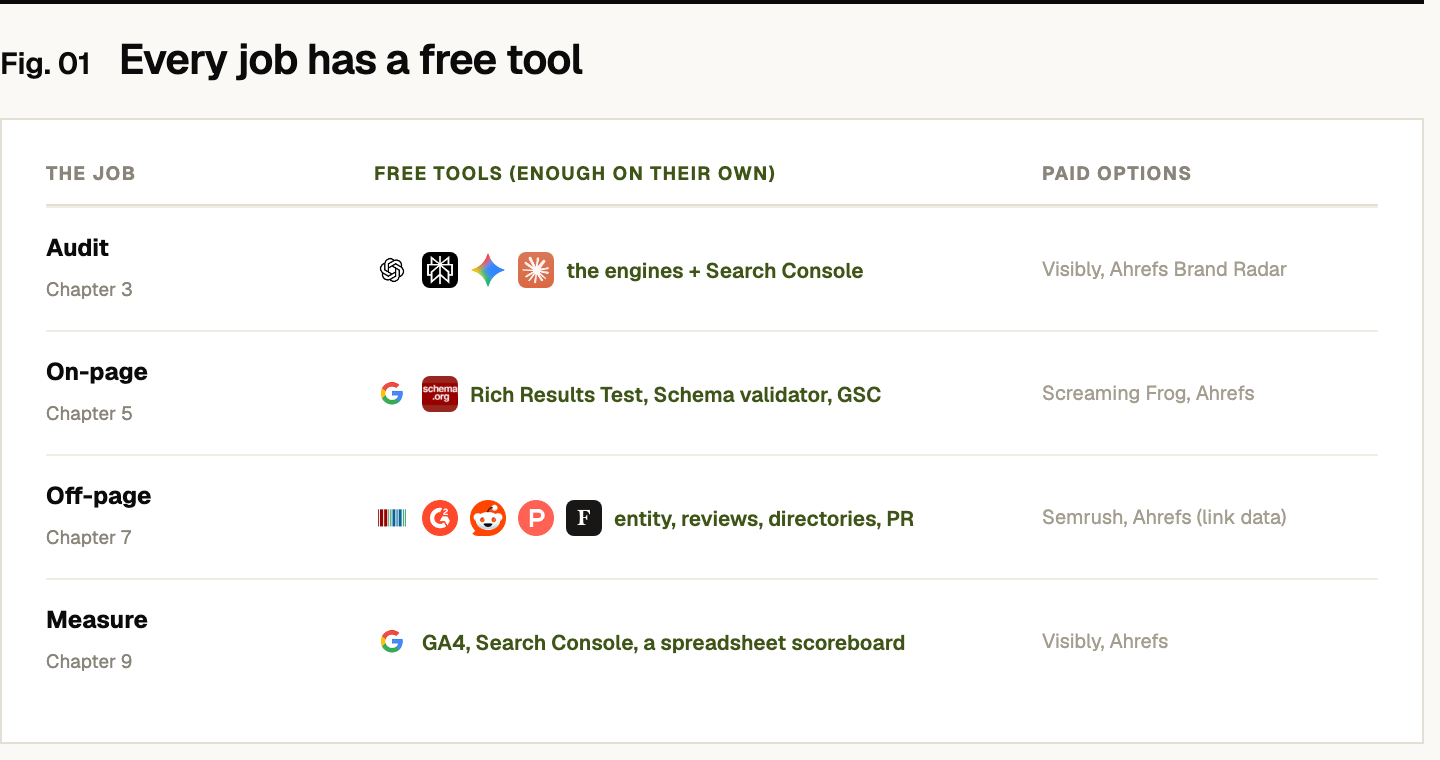Click 'the engines + Search Console' text

715,271
